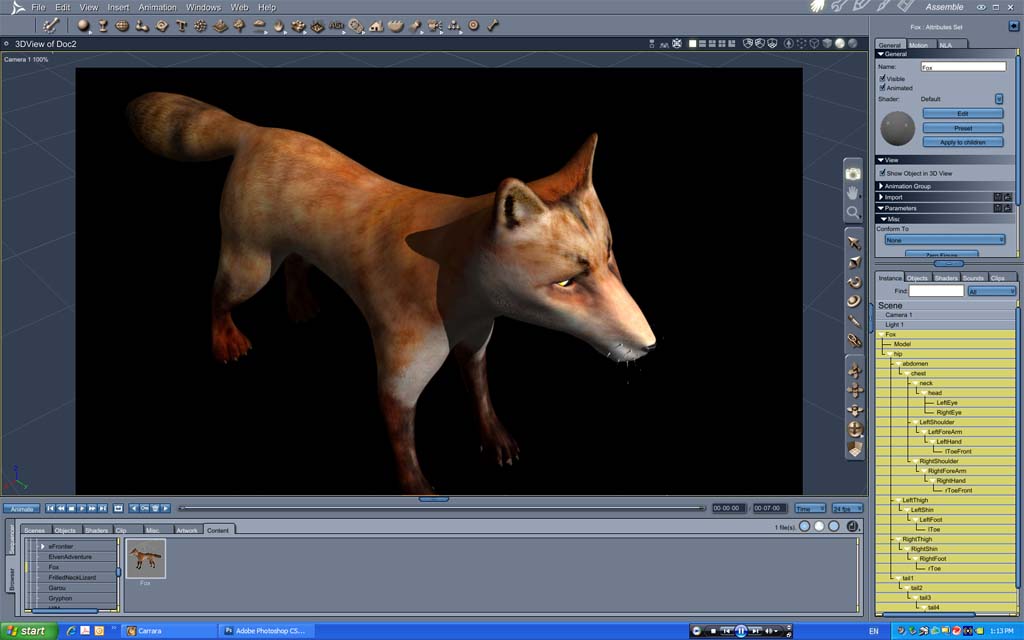Image resolution: width=1024 pixels, height=640 pixels.
Task: Open the Conform To dropdown
Action: point(944,240)
